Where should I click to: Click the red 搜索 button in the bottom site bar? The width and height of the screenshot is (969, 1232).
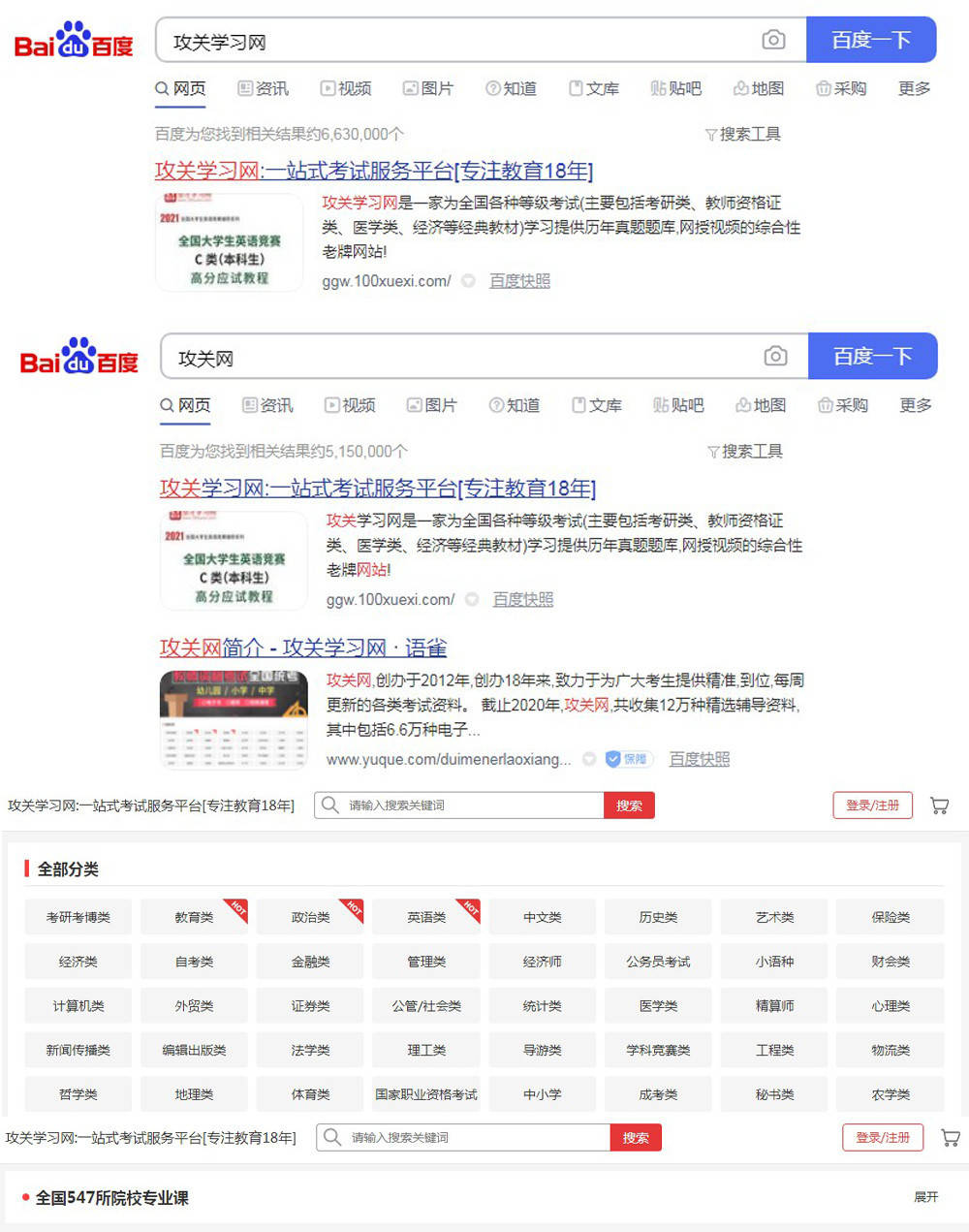click(636, 1138)
